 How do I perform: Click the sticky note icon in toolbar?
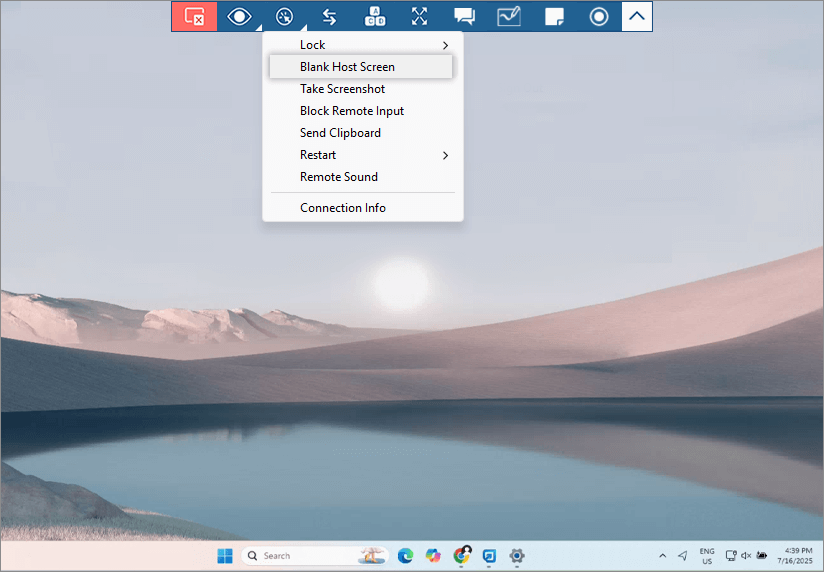[x=554, y=16]
